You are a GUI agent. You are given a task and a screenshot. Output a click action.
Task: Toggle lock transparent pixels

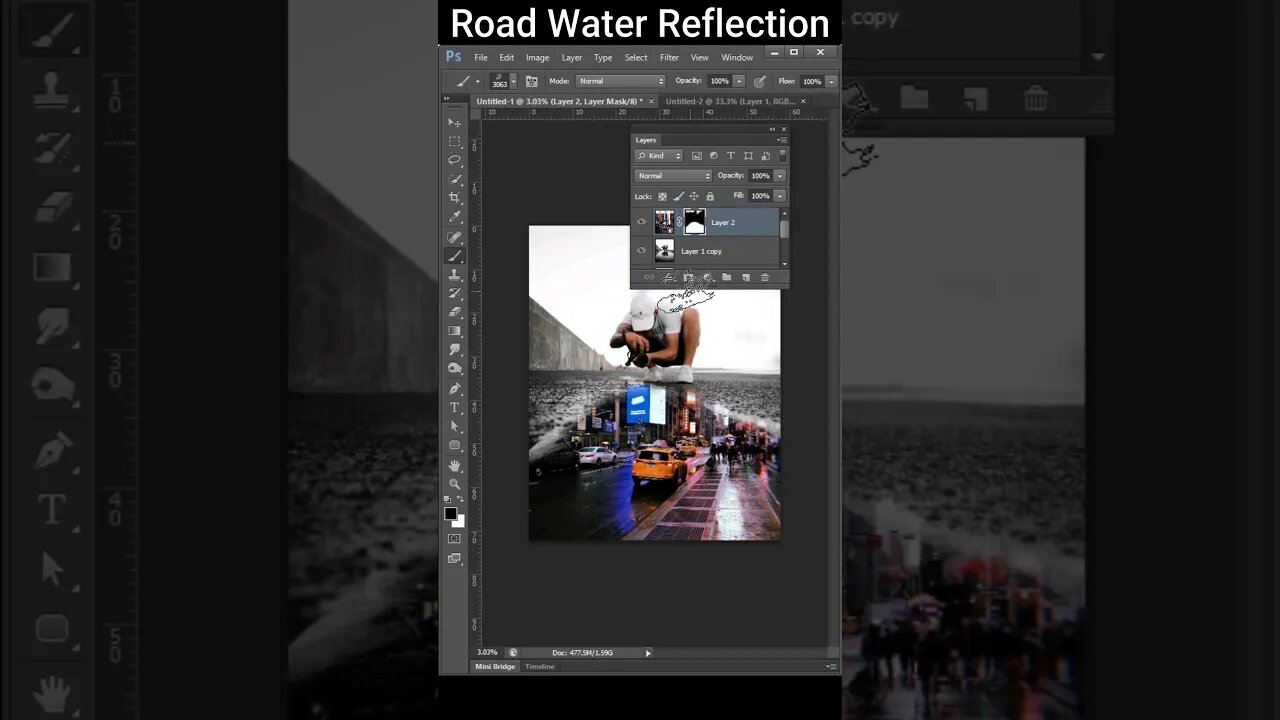pos(662,196)
